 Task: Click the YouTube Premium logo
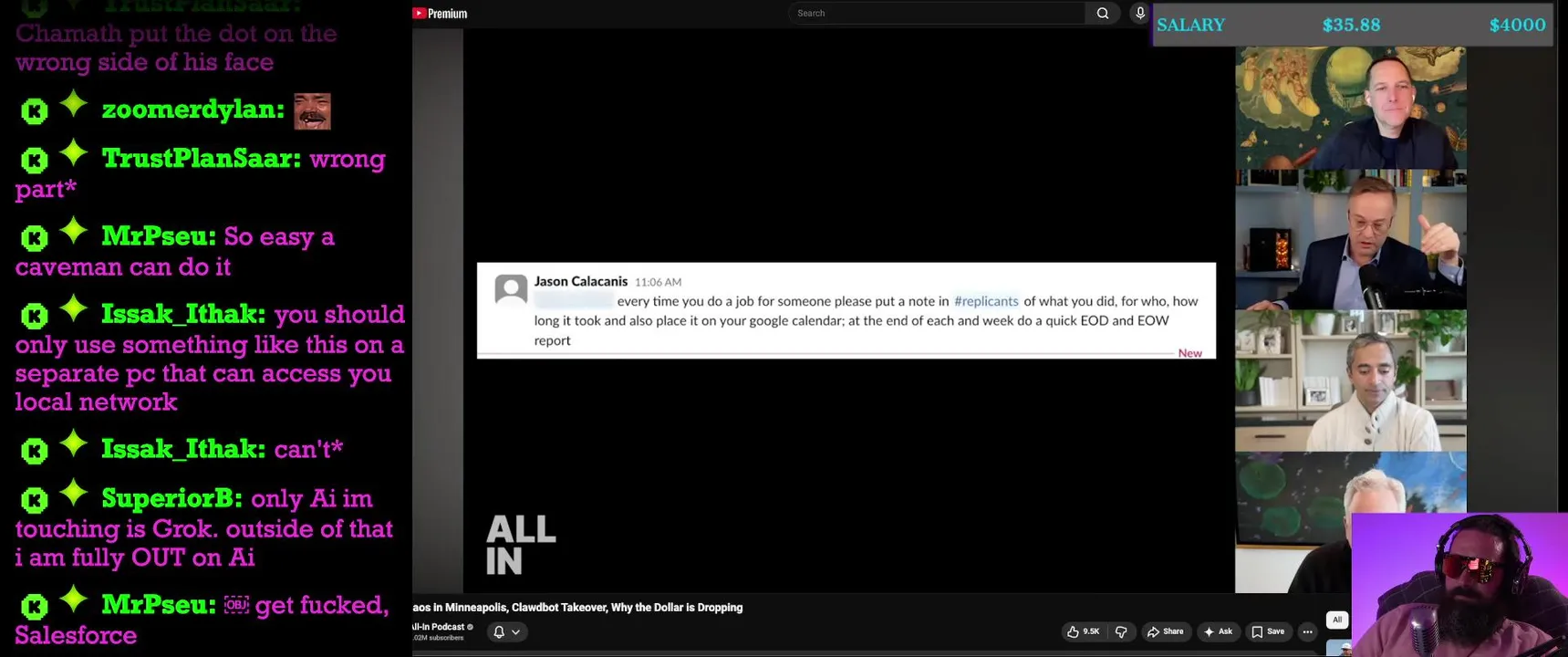440,14
